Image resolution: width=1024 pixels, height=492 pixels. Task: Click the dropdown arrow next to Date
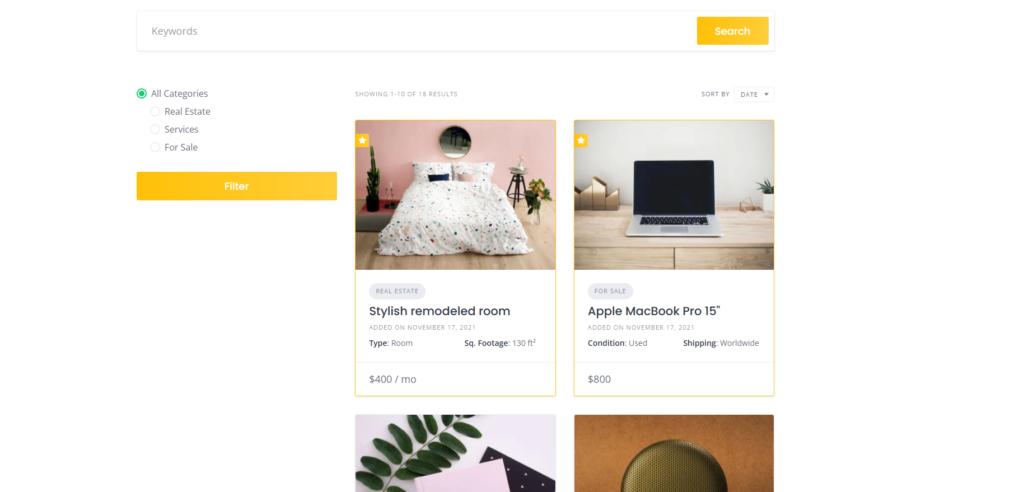(x=766, y=94)
